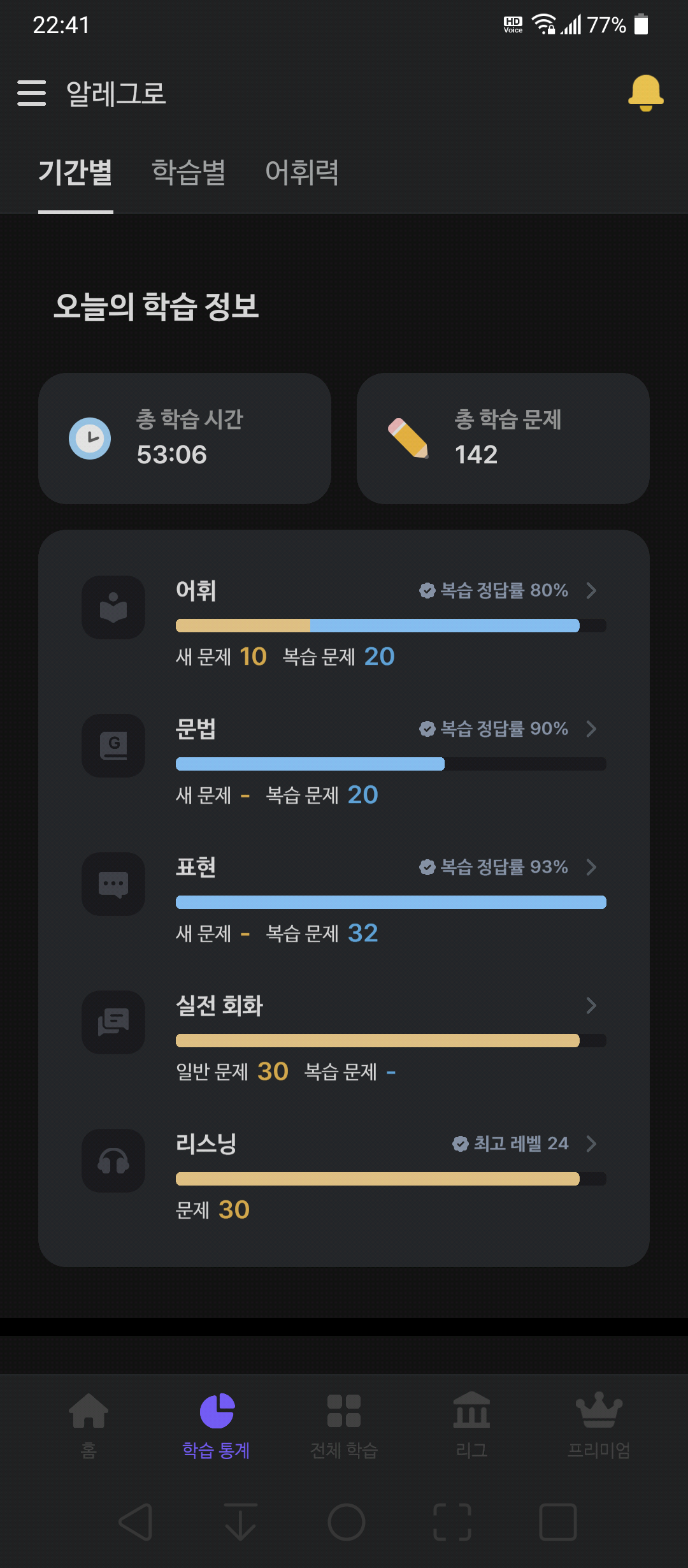Switch to the 학습별 tab
Screen dimensions: 688x1568
[x=189, y=172]
